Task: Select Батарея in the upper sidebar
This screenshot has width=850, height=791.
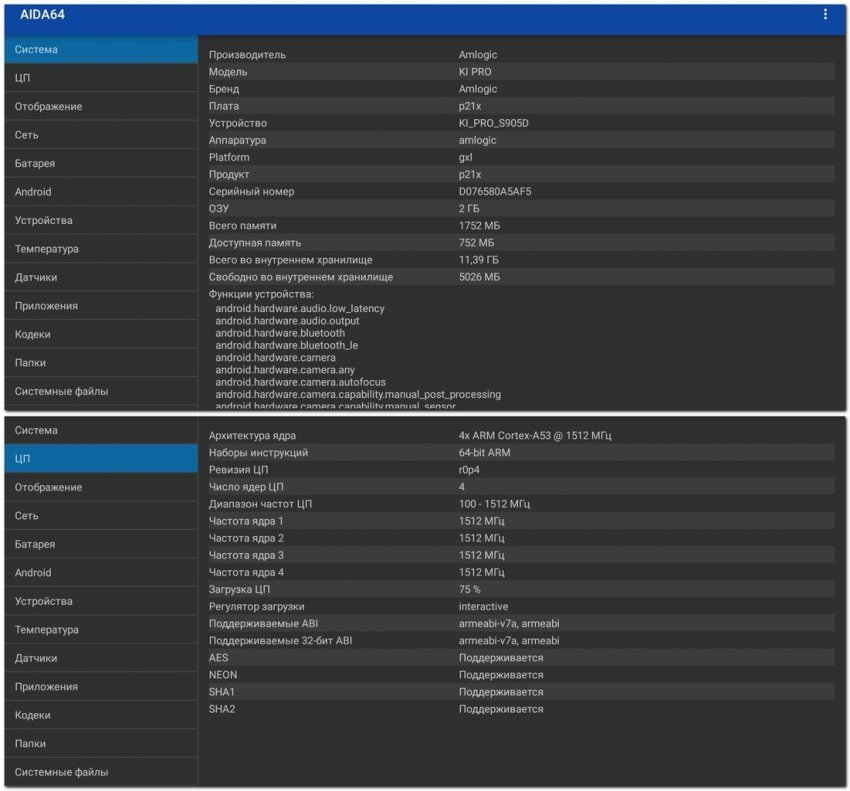Action: coord(101,163)
